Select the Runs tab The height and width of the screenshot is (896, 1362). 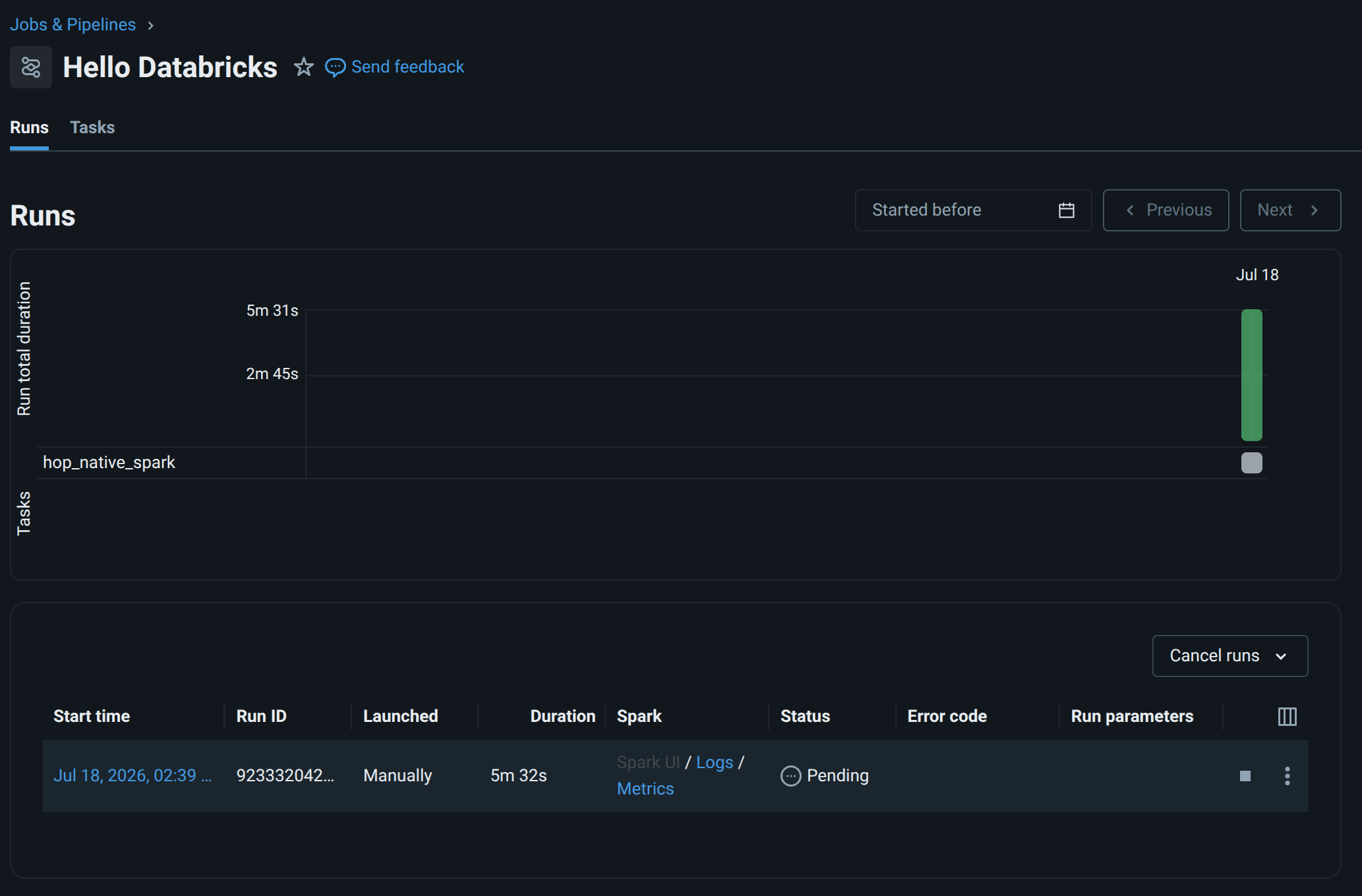29,127
